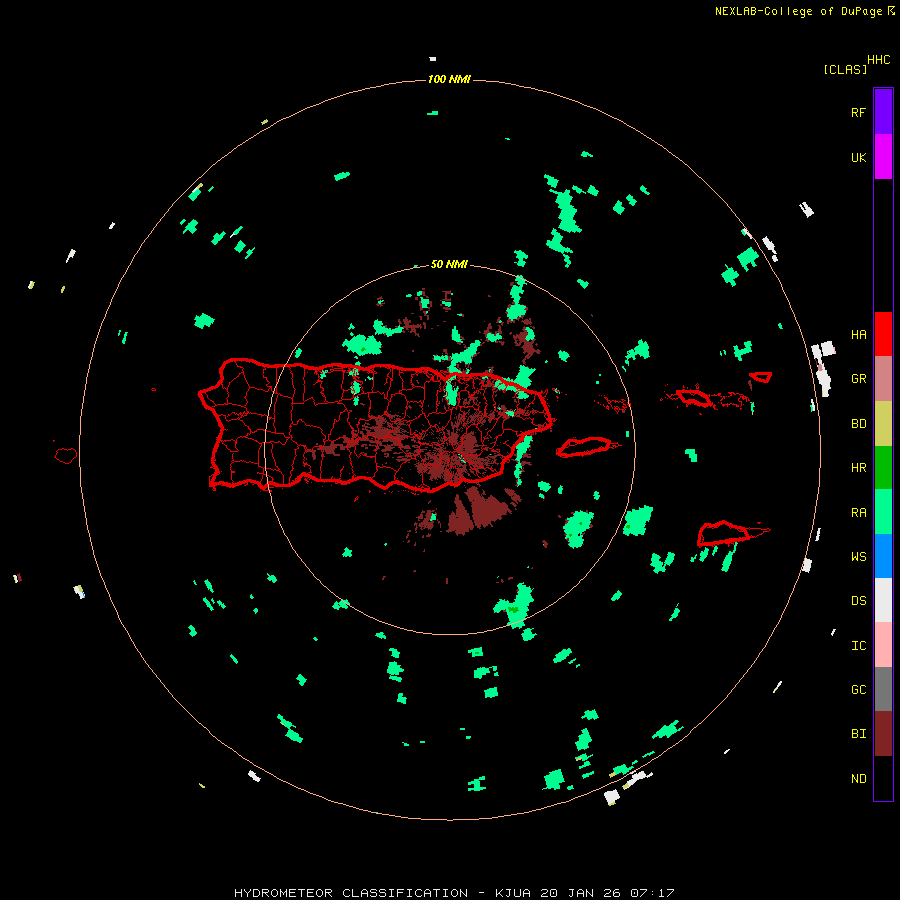Click the WS legend label
Viewport: 900px width, 900px height.
[x=858, y=557]
